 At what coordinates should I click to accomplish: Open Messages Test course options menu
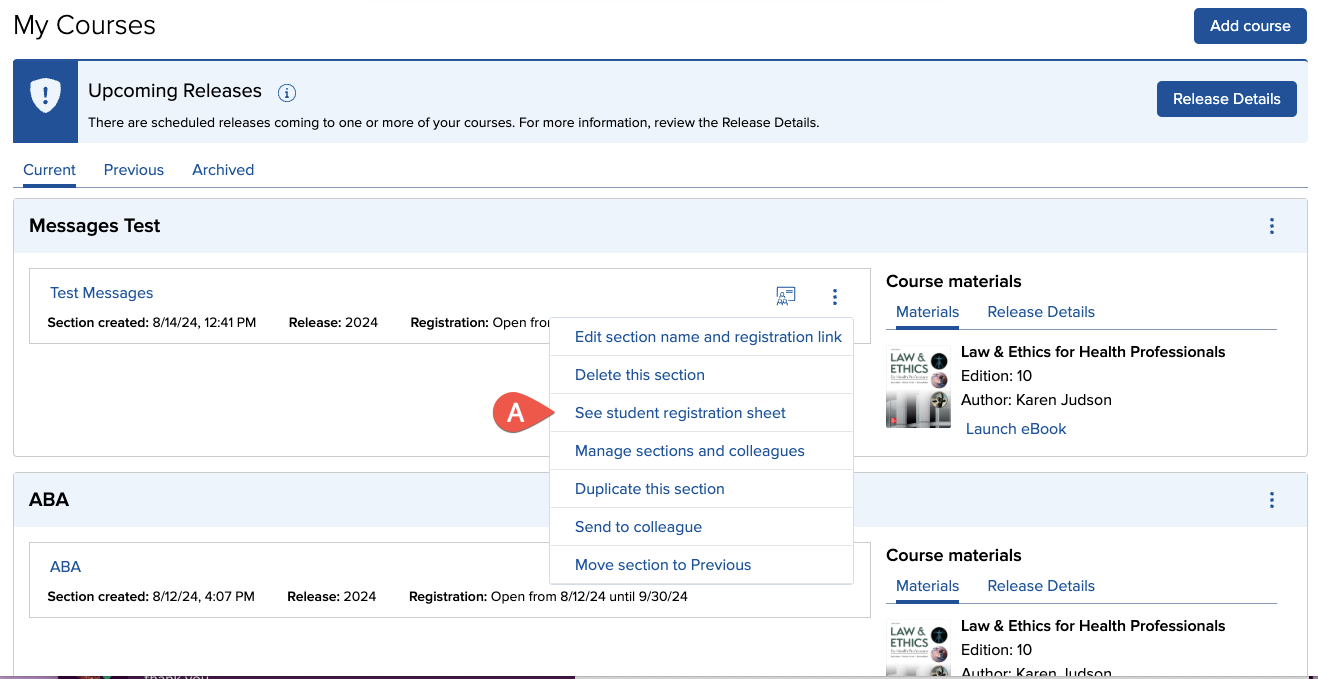pos(1271,226)
